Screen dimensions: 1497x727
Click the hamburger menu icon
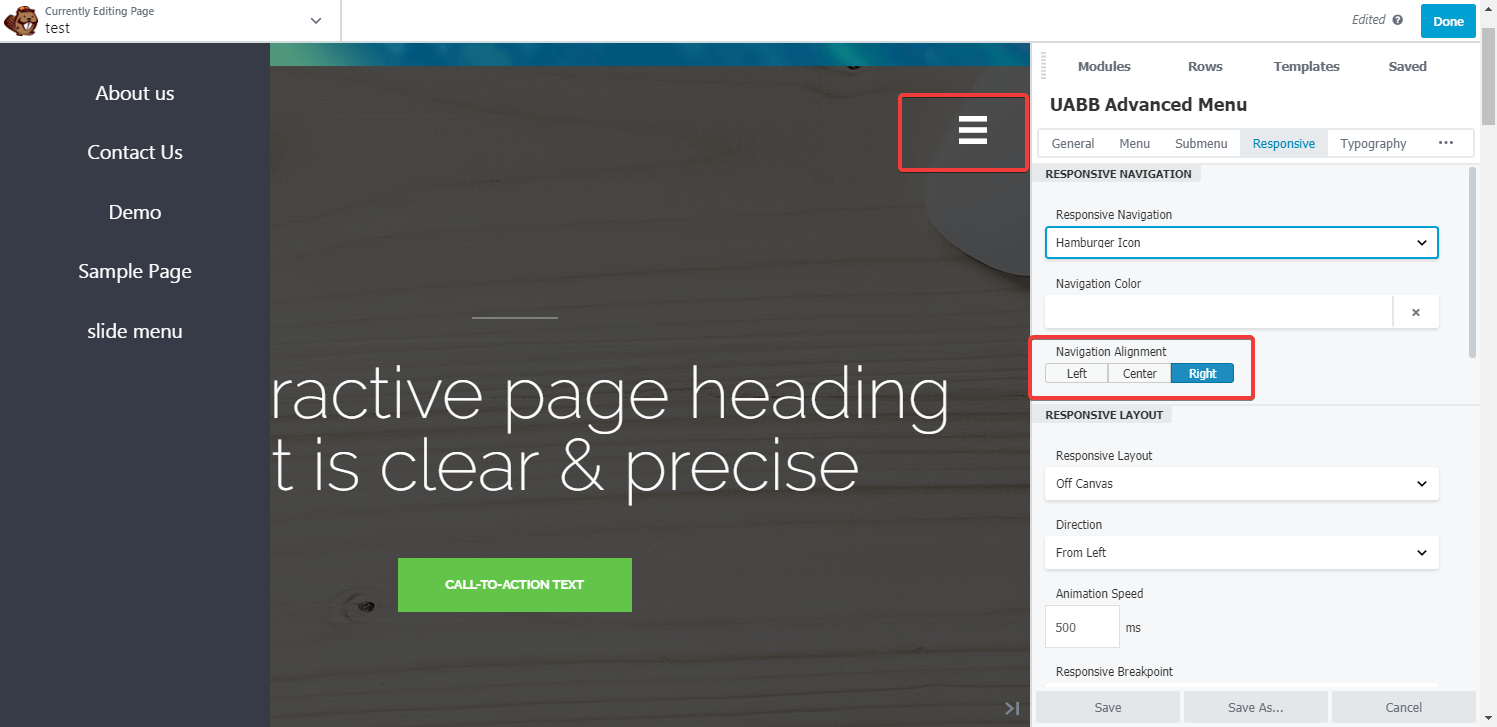pyautogui.click(x=972, y=130)
